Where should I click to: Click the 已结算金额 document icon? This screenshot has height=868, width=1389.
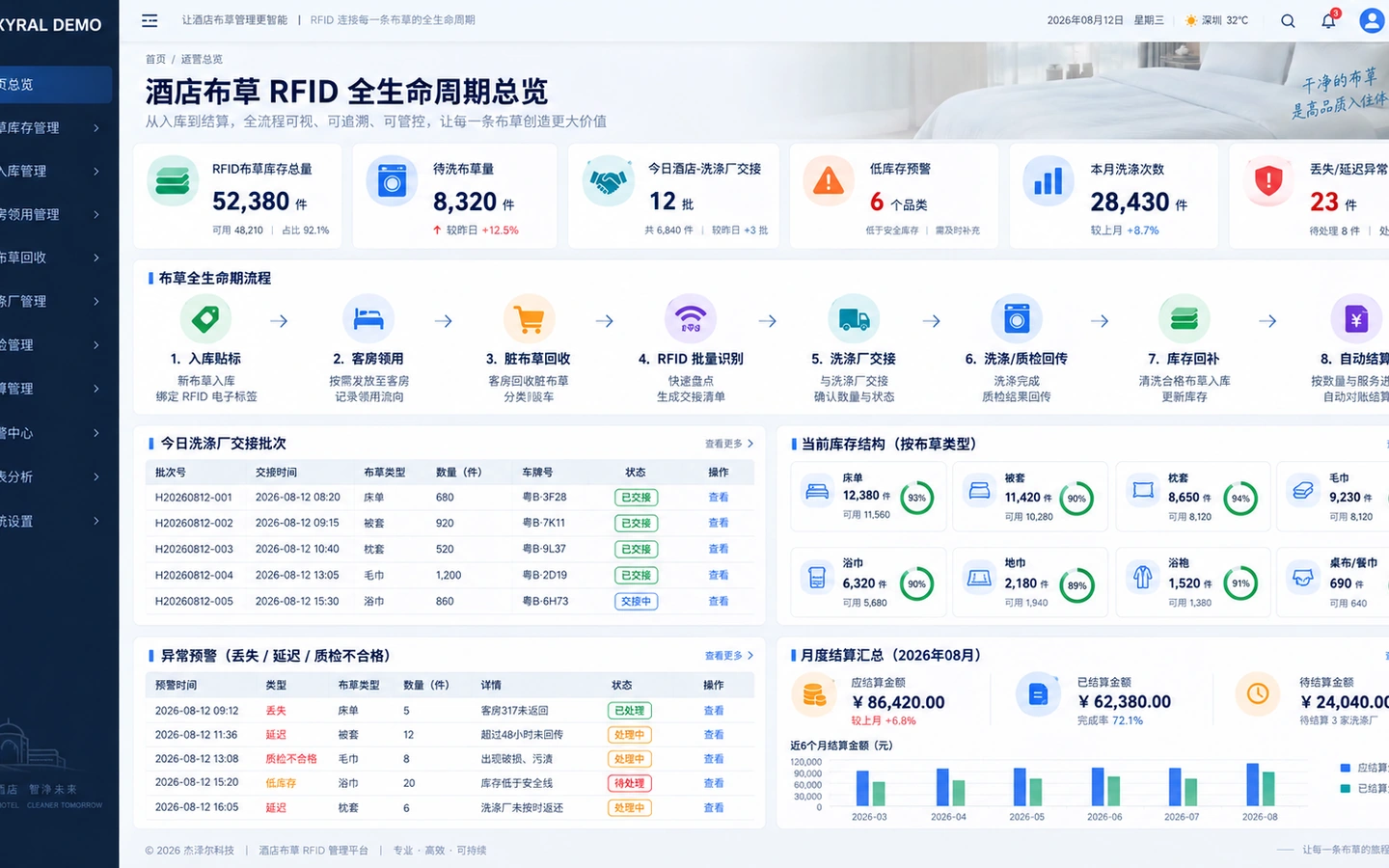pyautogui.click(x=1038, y=693)
